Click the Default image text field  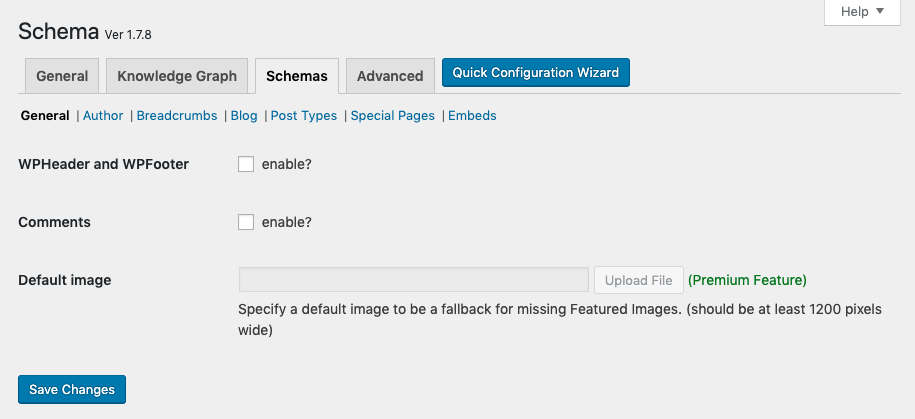coord(413,280)
